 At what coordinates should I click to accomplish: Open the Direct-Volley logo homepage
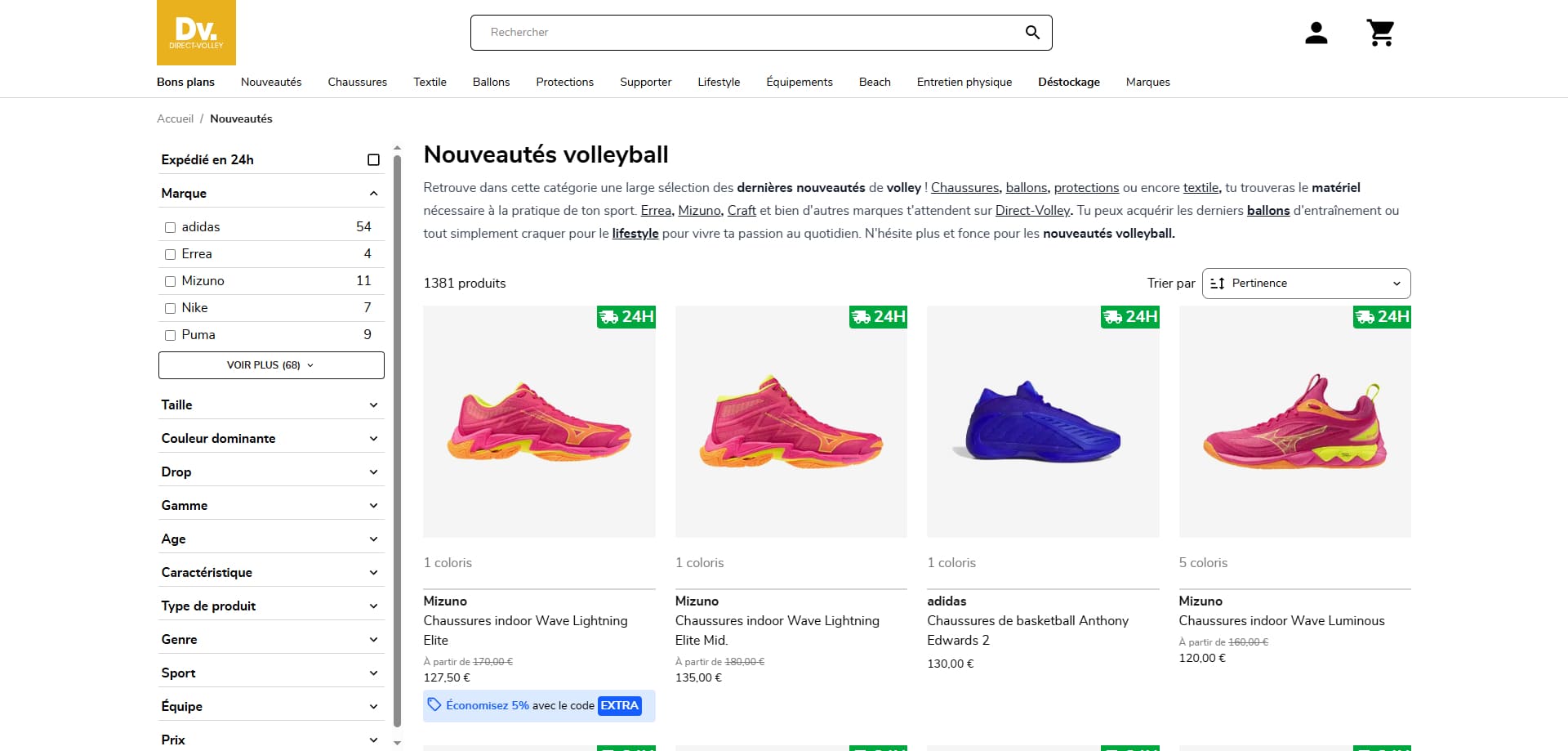[x=196, y=33]
